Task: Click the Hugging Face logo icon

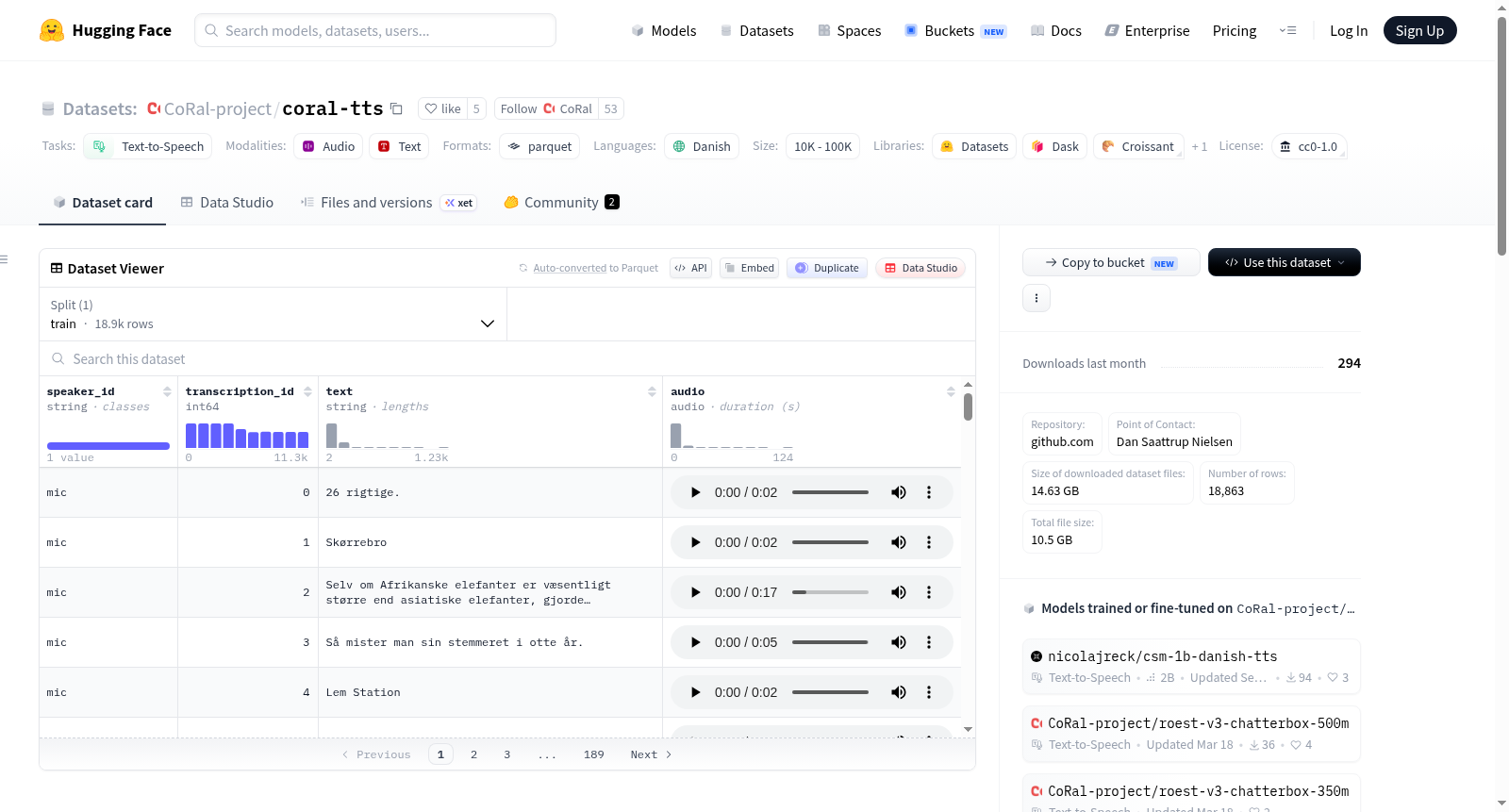Action: tap(52, 30)
